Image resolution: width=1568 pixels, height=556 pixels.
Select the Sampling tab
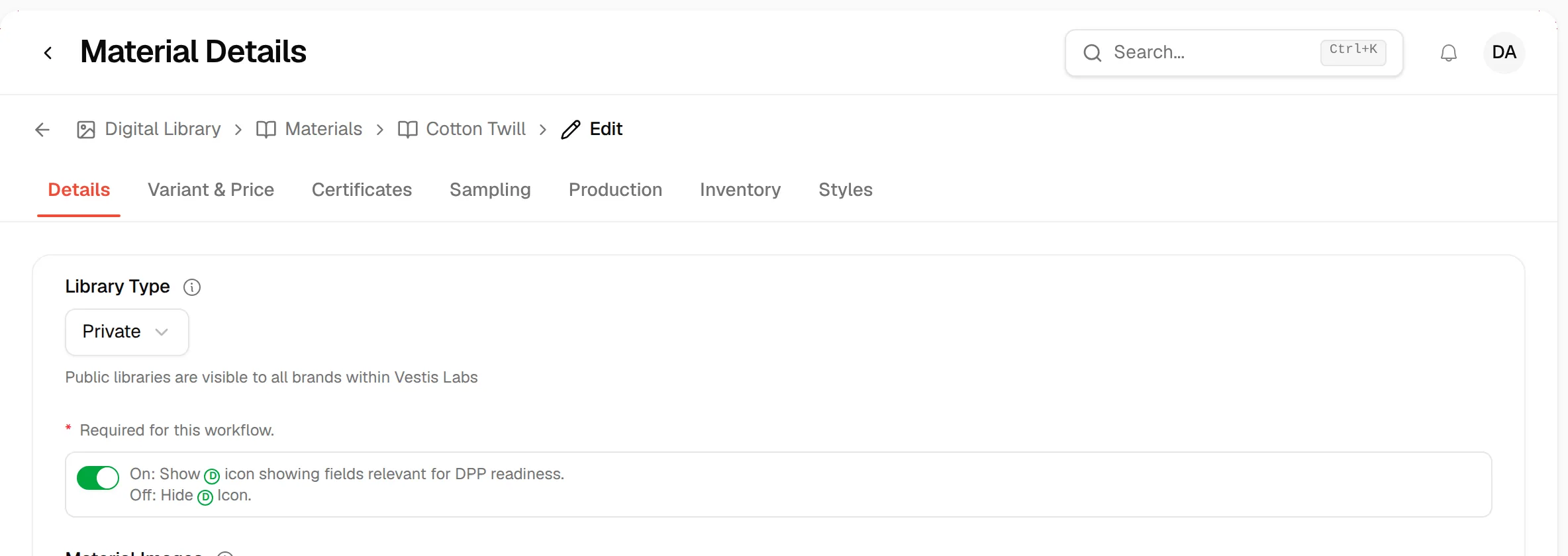tap(490, 190)
